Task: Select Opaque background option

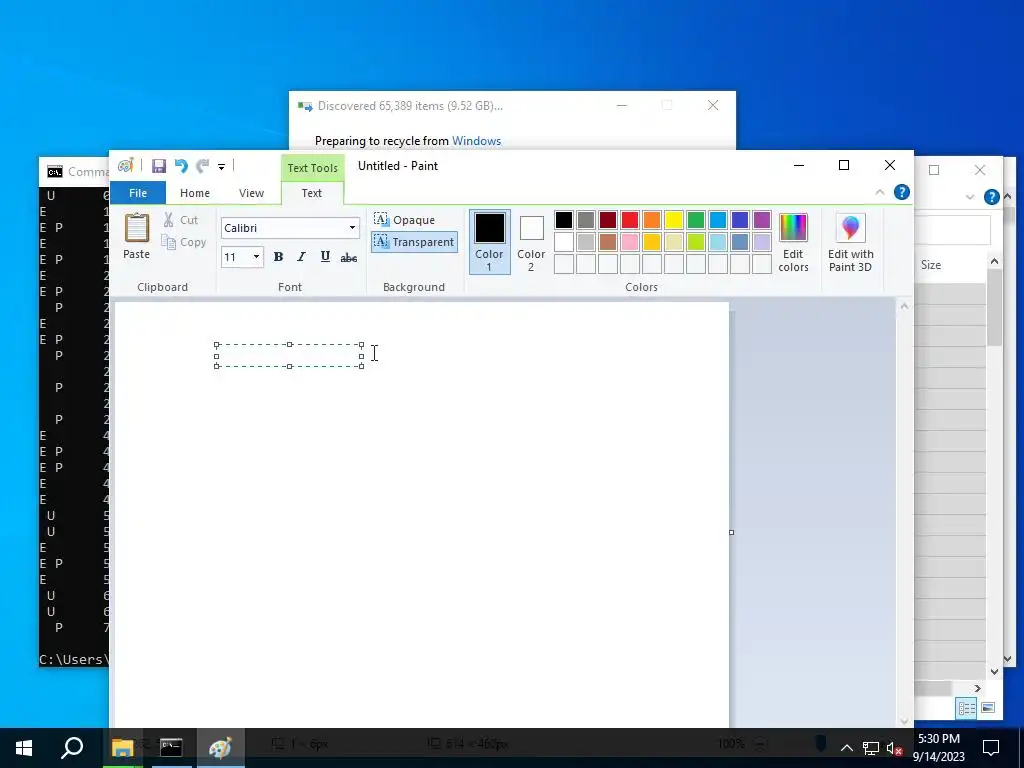Action: tap(404, 220)
